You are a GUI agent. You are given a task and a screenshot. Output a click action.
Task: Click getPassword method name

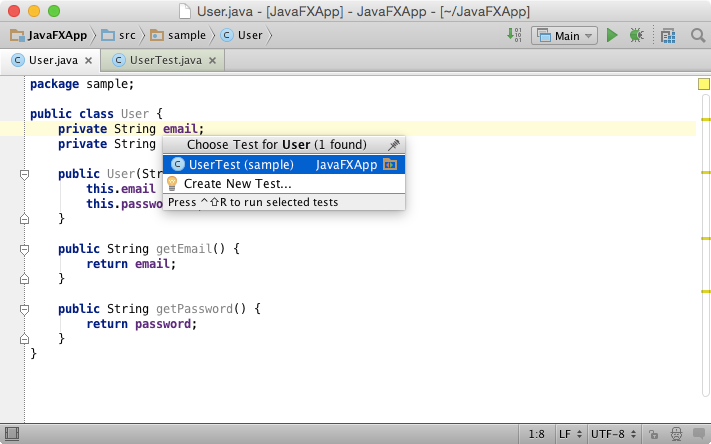195,309
